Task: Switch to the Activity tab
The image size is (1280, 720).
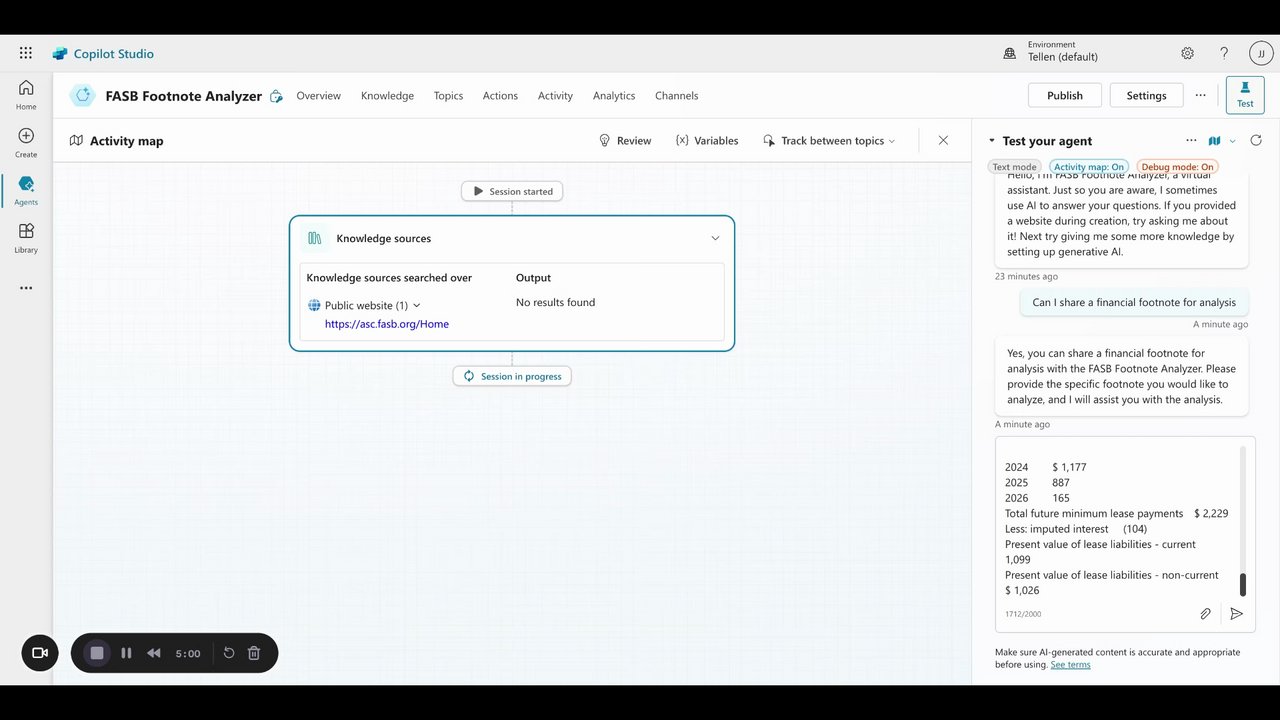Action: [555, 96]
